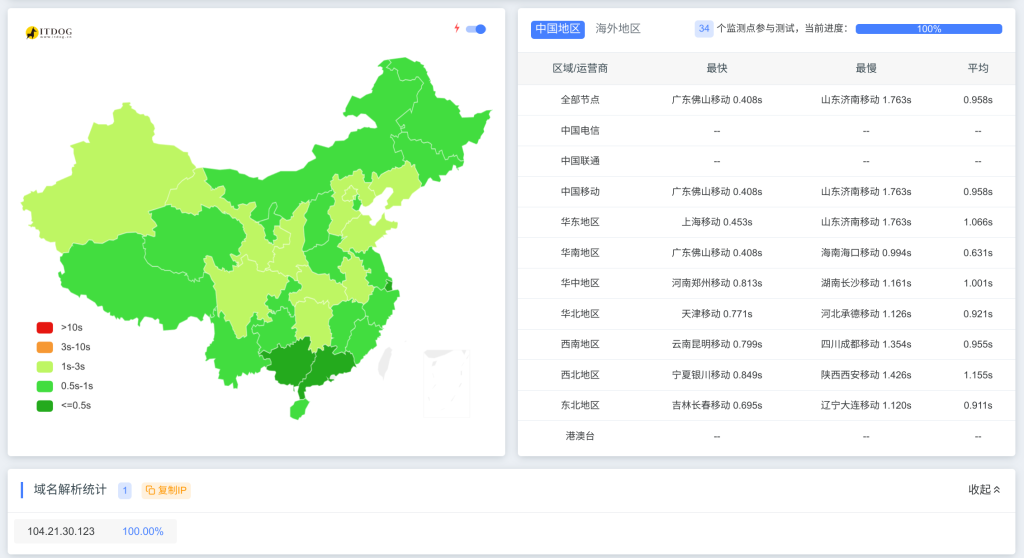Click the red lightning bolt icon

click(x=457, y=28)
